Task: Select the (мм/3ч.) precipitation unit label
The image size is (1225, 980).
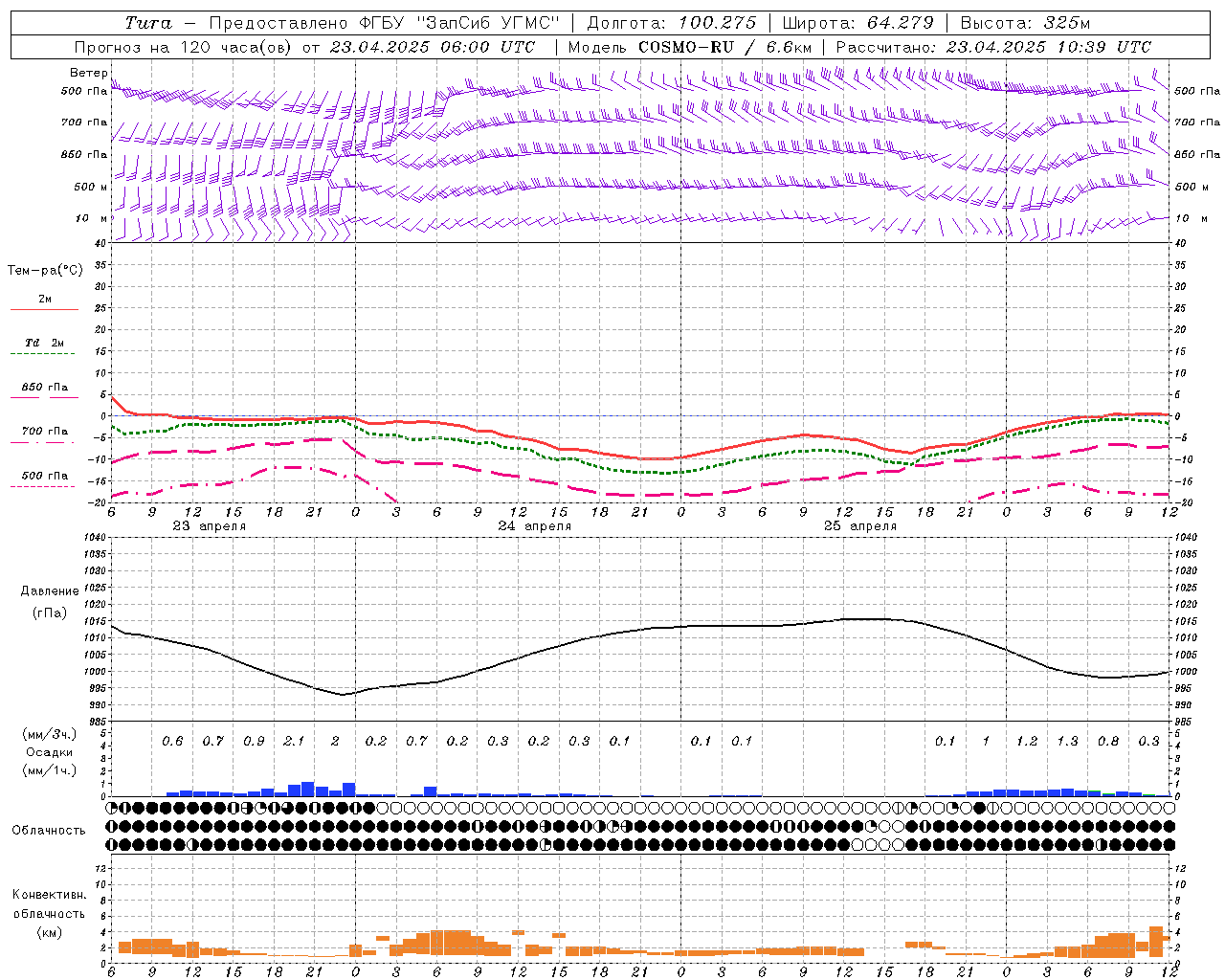Action: pyautogui.click(x=49, y=734)
